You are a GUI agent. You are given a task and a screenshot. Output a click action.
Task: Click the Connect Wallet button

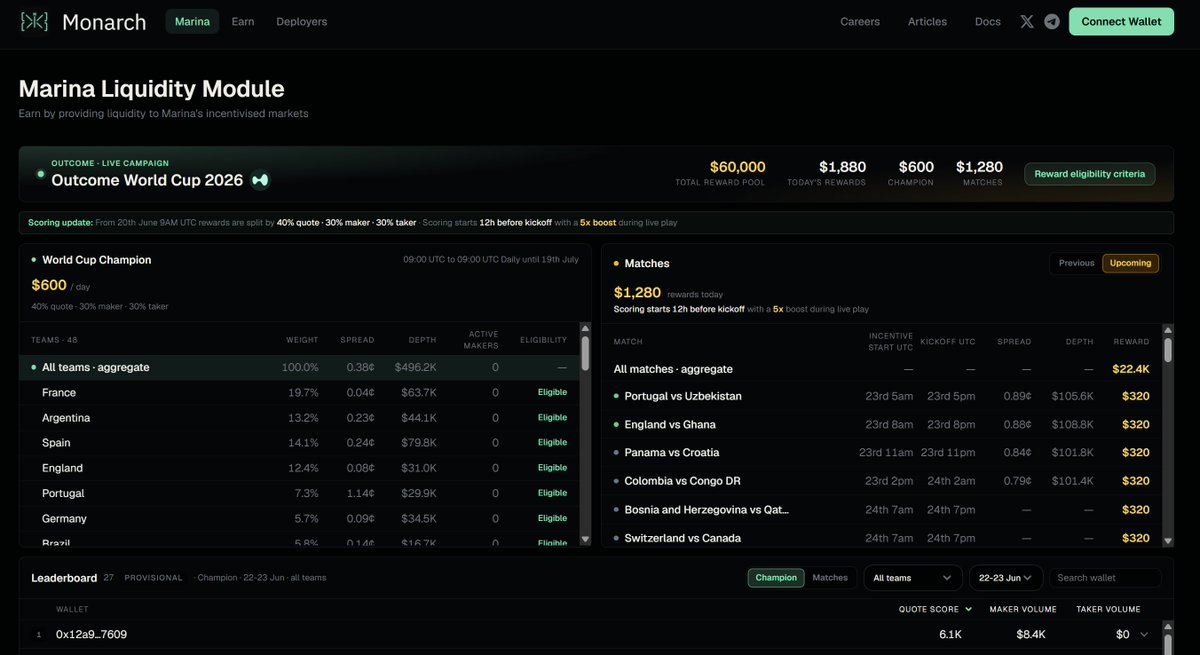pyautogui.click(x=1121, y=21)
